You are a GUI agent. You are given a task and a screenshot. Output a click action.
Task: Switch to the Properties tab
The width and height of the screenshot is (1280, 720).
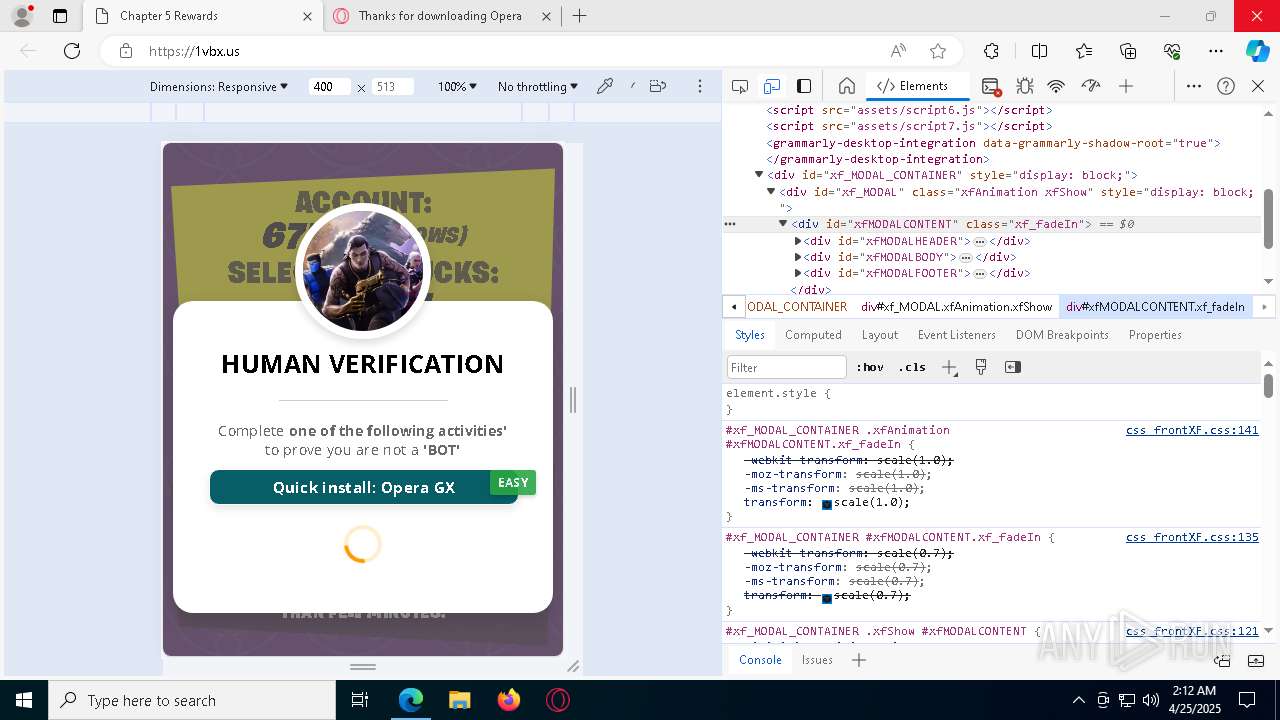tap(1155, 335)
